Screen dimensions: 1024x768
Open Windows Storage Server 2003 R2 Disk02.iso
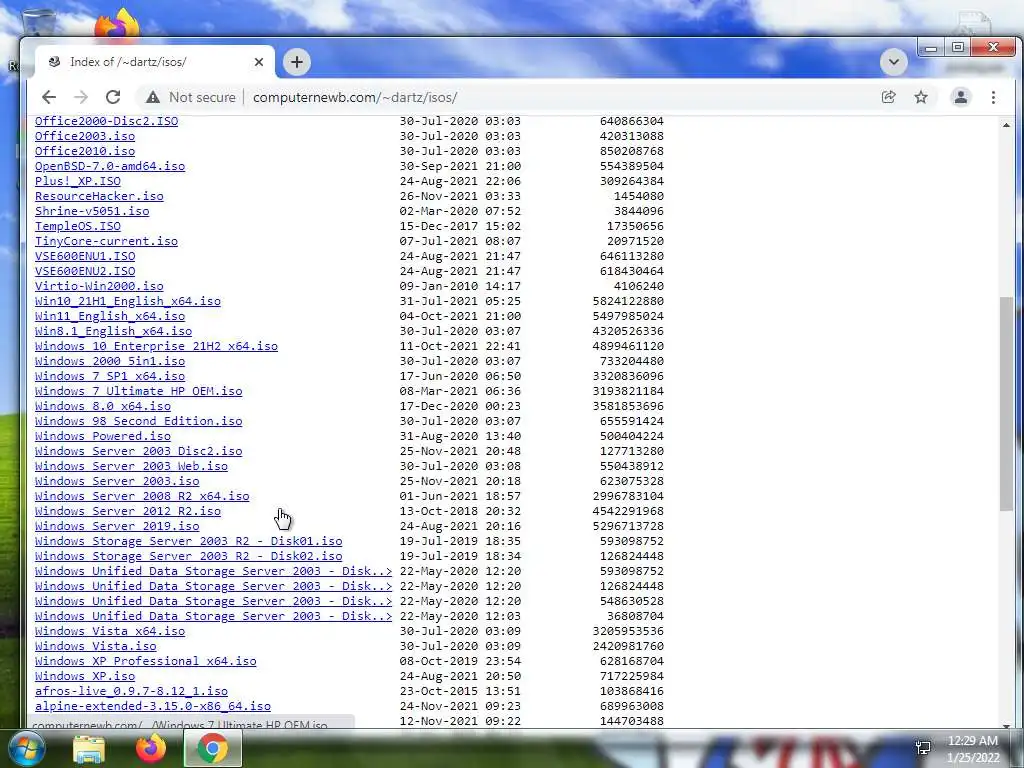coord(189,556)
